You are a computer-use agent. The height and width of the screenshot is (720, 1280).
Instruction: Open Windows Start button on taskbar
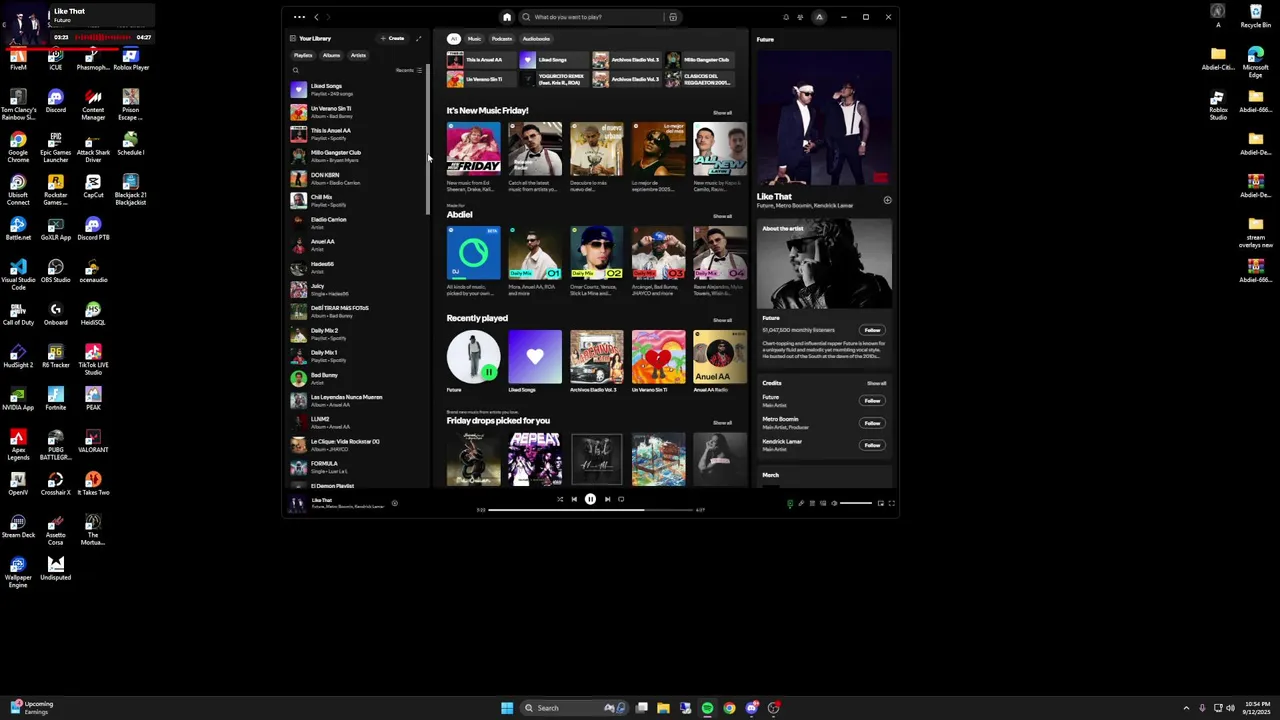(507, 708)
